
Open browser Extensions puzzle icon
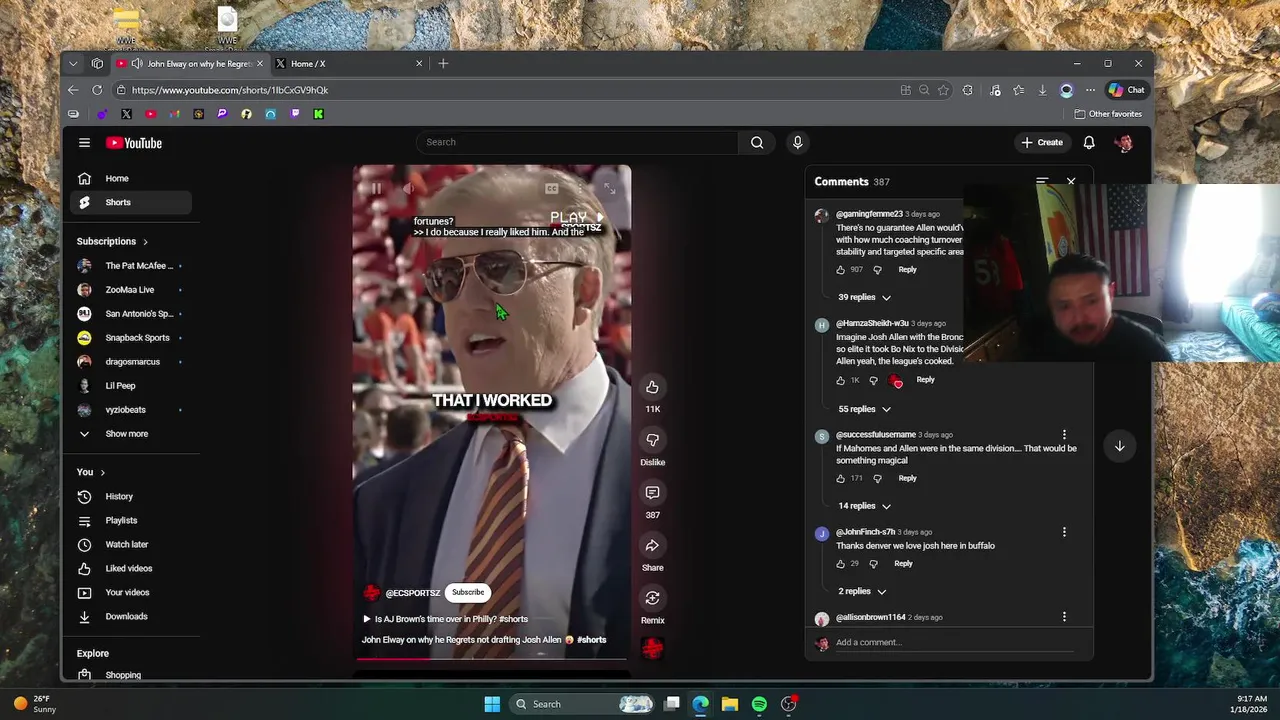click(x=967, y=90)
